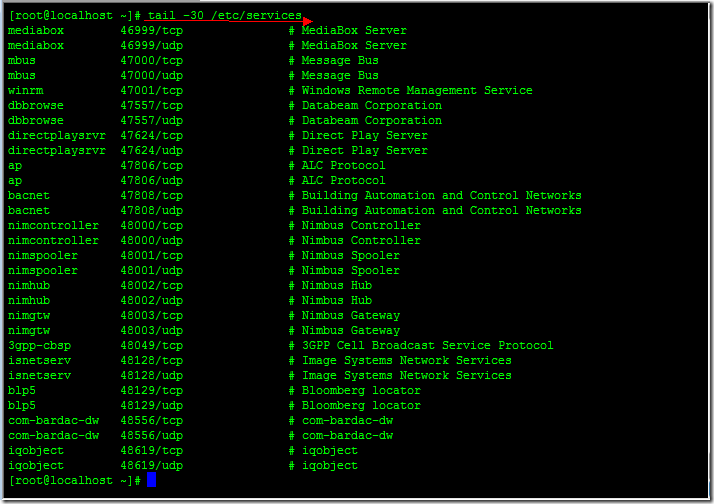Click port 48556/udp
The height and width of the screenshot is (504, 714).
pyautogui.click(x=152, y=436)
